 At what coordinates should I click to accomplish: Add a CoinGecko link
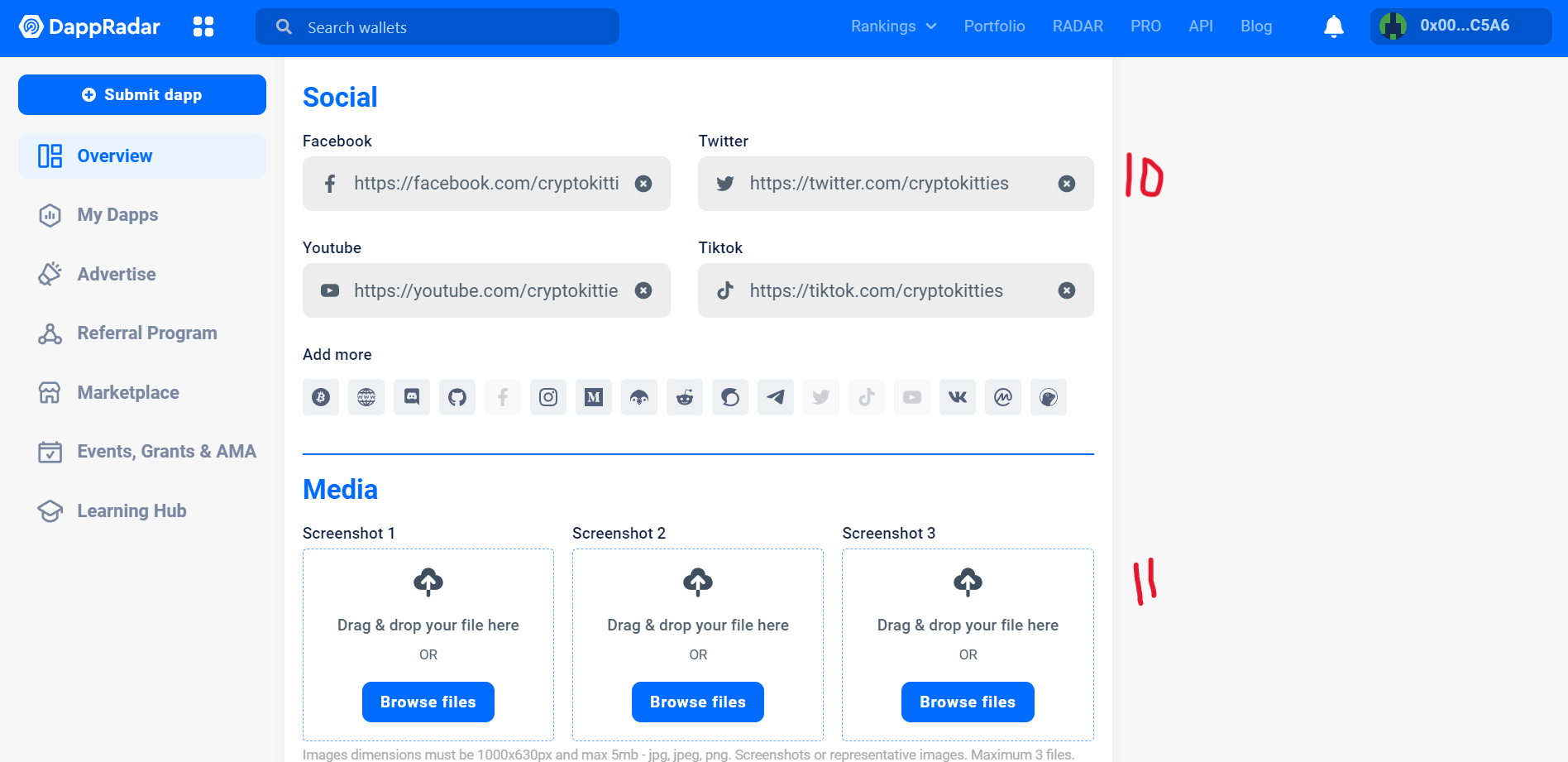[1049, 397]
